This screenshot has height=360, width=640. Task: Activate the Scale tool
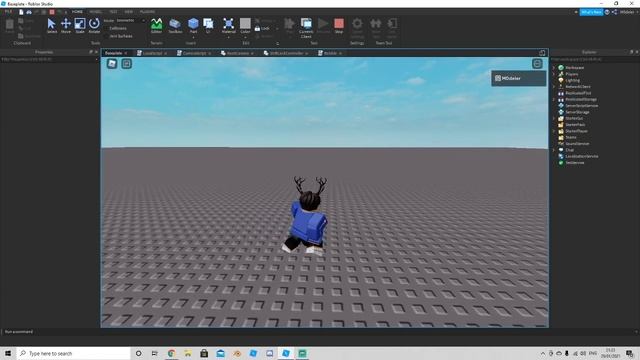pyautogui.click(x=80, y=25)
